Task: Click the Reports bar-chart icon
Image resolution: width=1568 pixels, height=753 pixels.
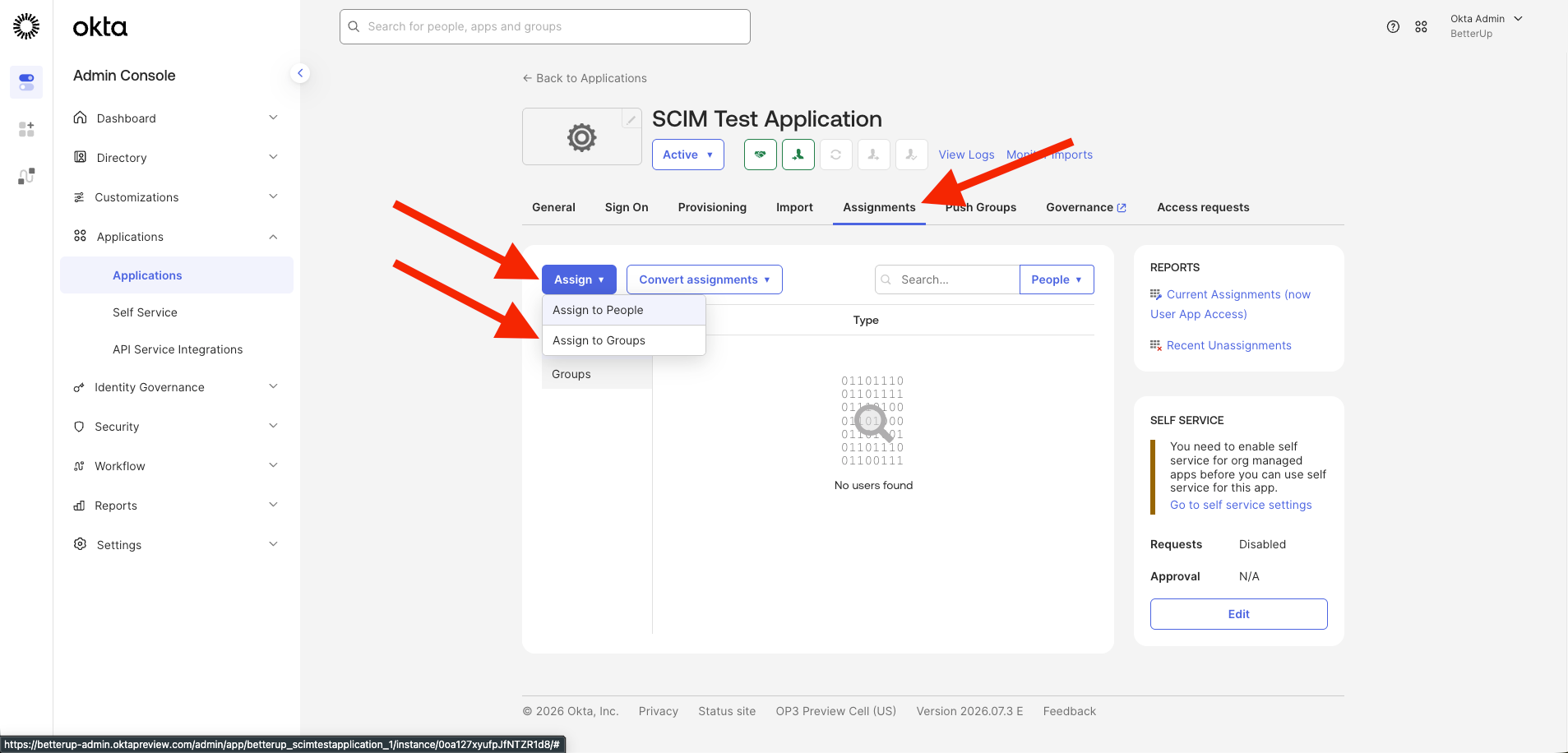Action: pyautogui.click(x=79, y=506)
